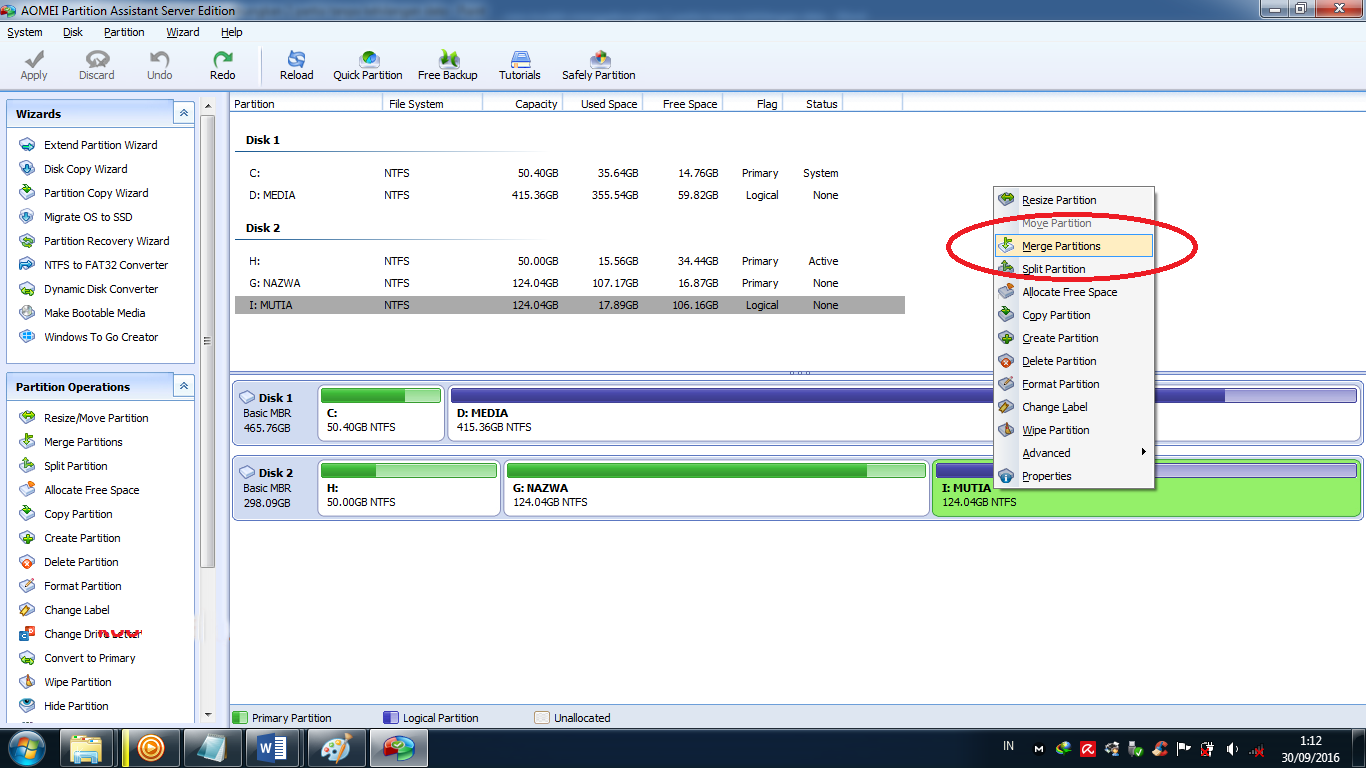Open Windows To Go Creator
The image size is (1366, 768).
click(101, 337)
